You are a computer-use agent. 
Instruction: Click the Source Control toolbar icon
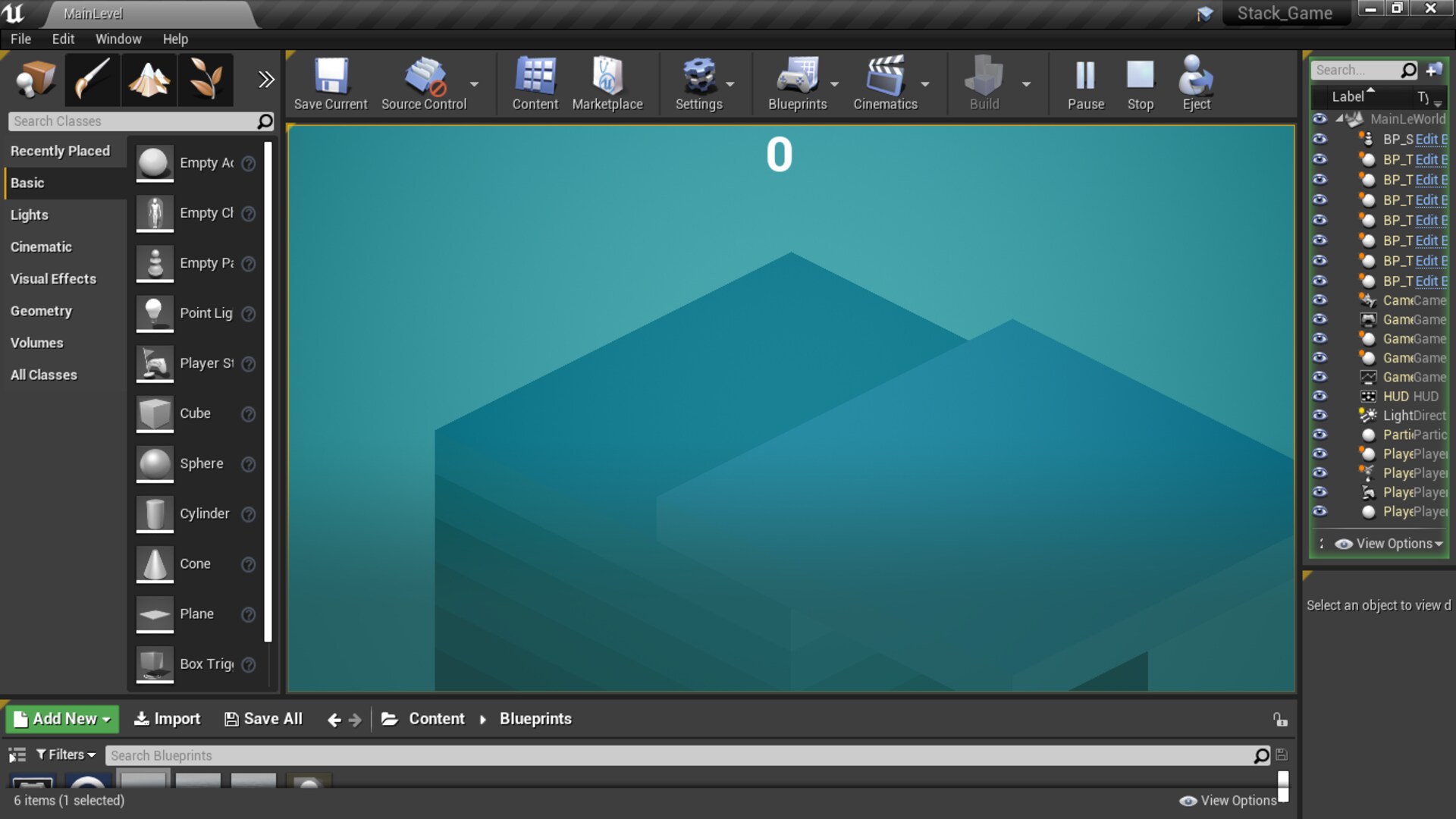click(x=425, y=83)
